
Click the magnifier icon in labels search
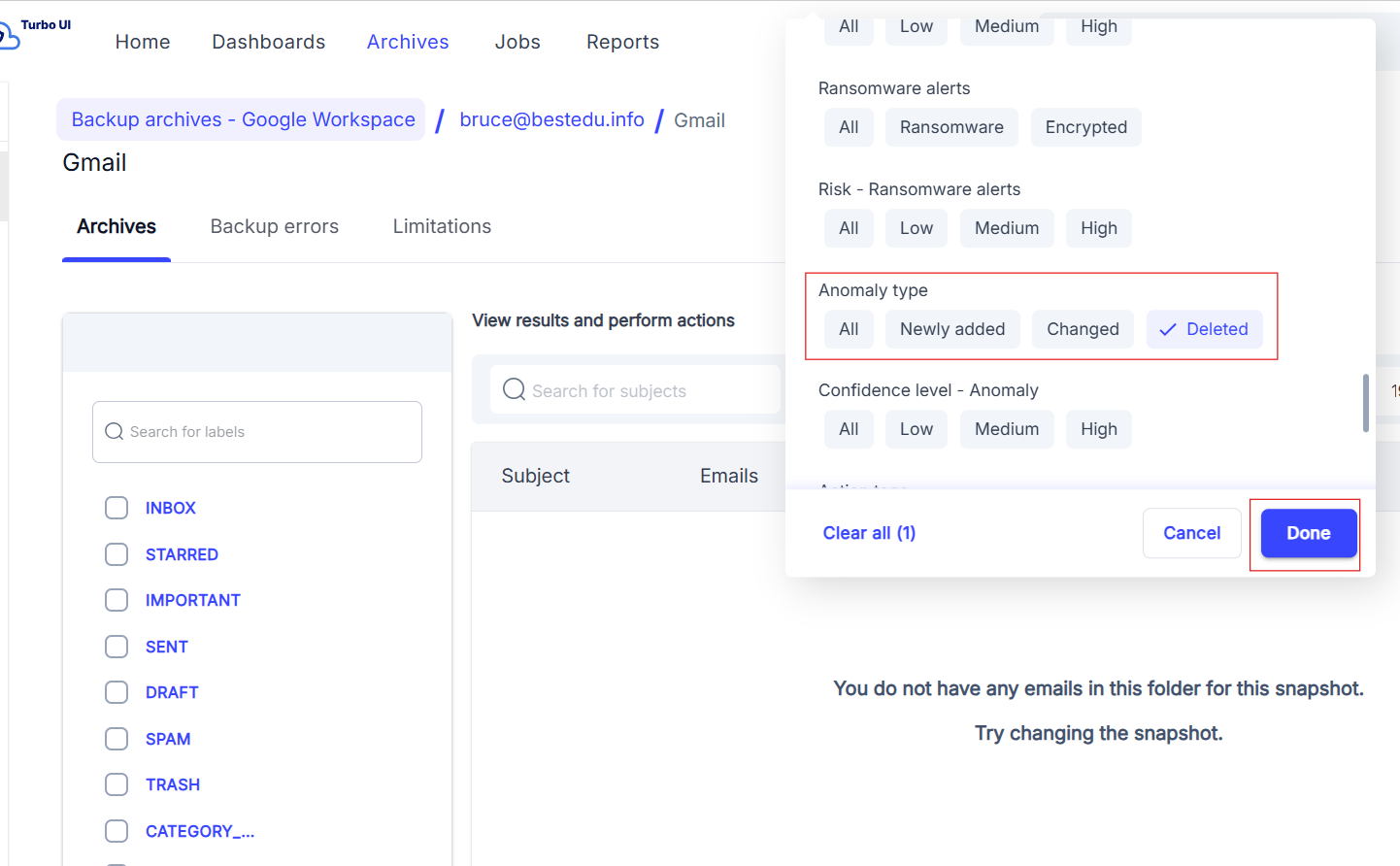click(x=115, y=432)
